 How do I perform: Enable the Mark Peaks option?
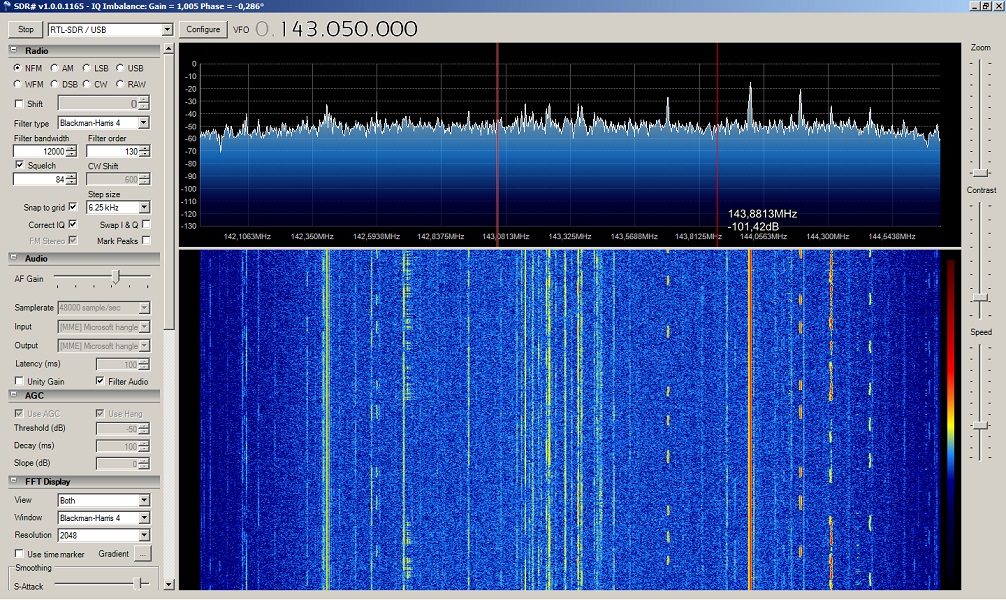(x=147, y=240)
